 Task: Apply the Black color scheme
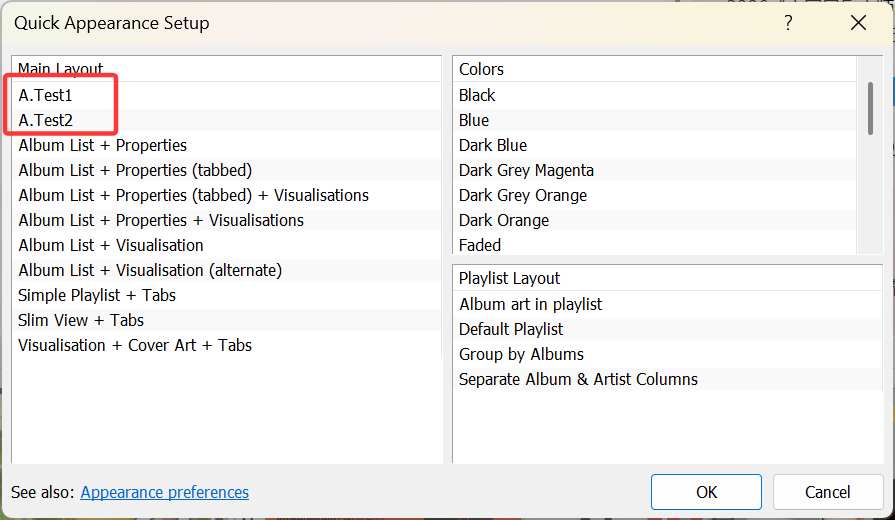click(477, 95)
